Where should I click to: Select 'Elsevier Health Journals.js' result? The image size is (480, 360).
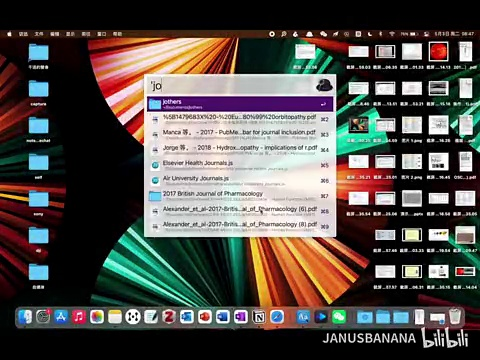pyautogui.click(x=240, y=165)
